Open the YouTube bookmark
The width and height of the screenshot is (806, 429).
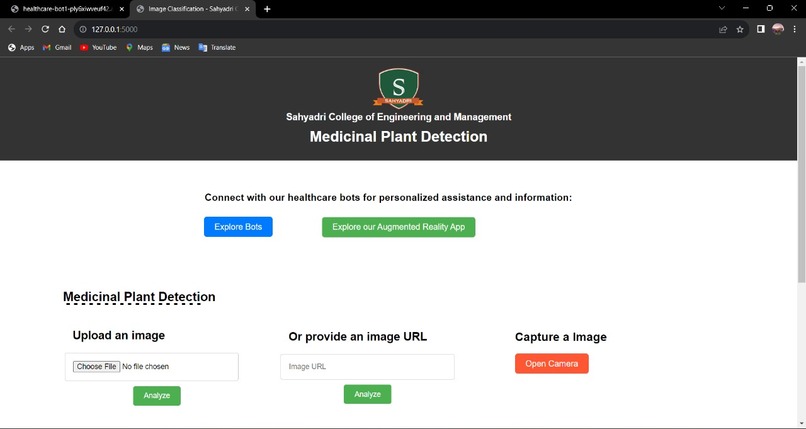point(98,47)
